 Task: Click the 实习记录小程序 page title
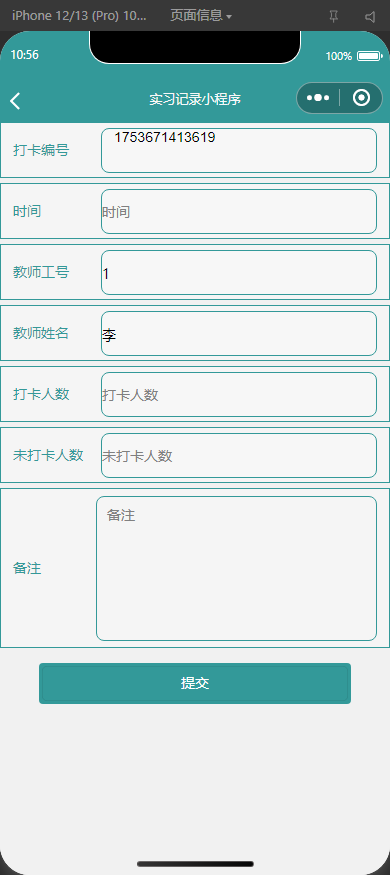coord(195,99)
